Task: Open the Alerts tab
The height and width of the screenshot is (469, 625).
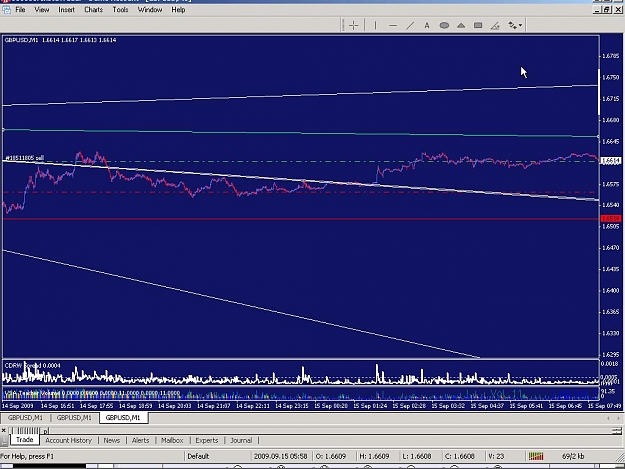Action: (140, 440)
